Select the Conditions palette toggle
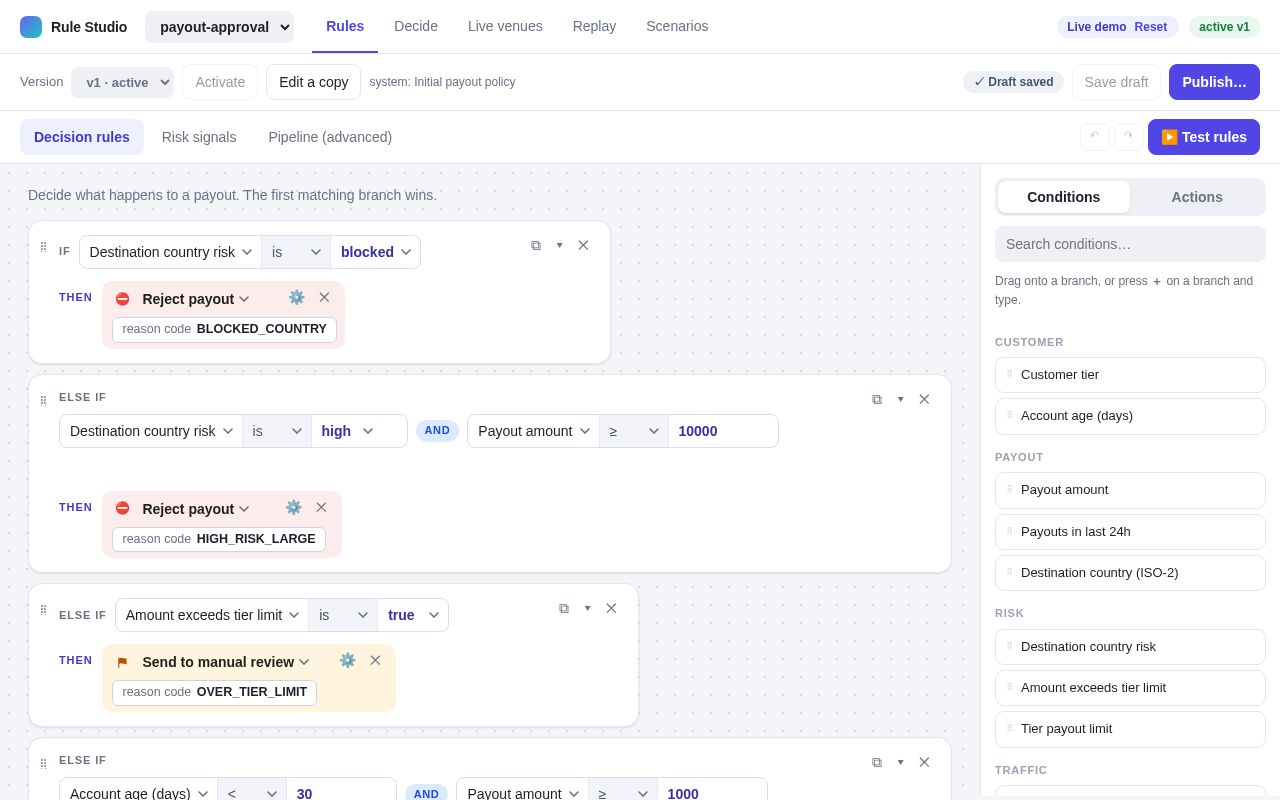Image resolution: width=1280 pixels, height=800 pixels. point(1064,197)
